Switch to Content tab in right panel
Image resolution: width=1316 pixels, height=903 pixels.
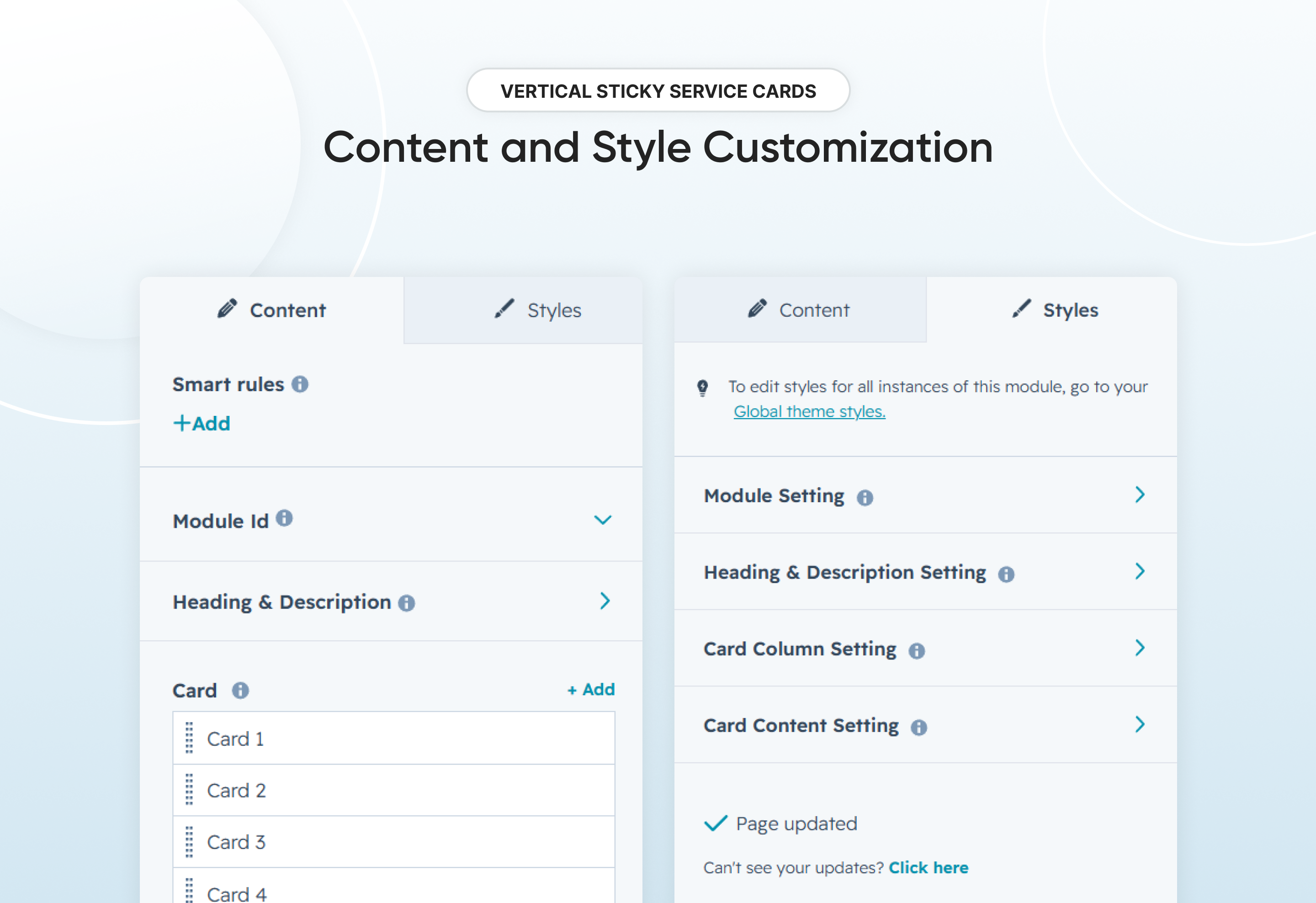[x=800, y=310]
